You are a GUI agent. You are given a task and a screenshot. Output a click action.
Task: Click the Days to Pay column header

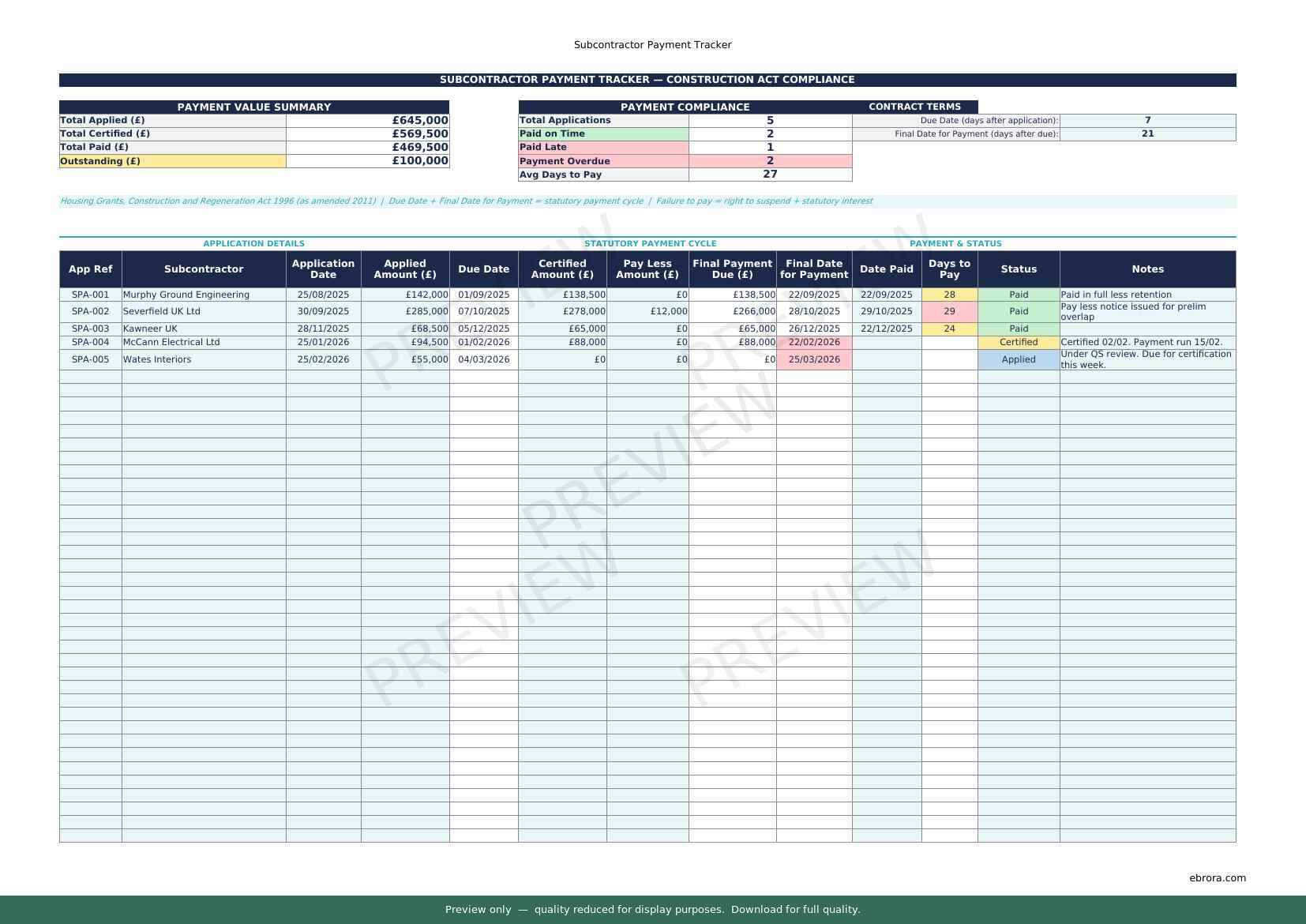tap(948, 269)
